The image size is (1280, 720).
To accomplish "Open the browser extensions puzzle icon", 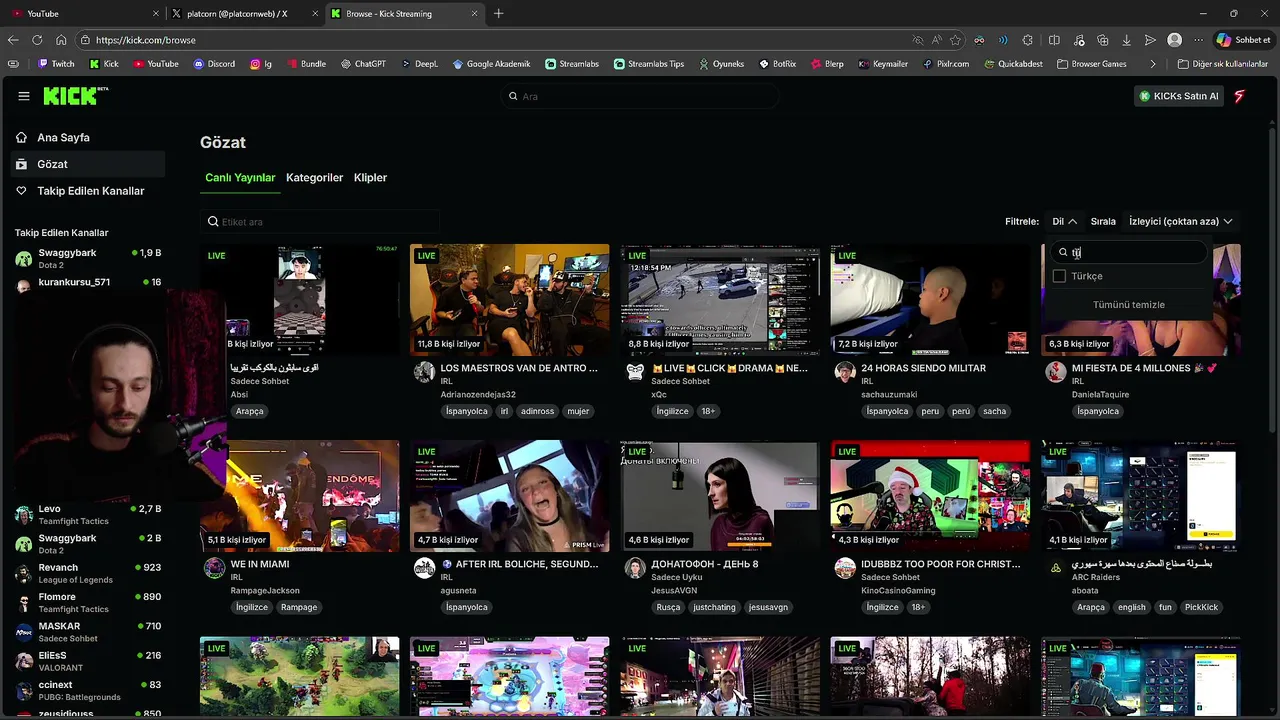I will pos(1027,40).
